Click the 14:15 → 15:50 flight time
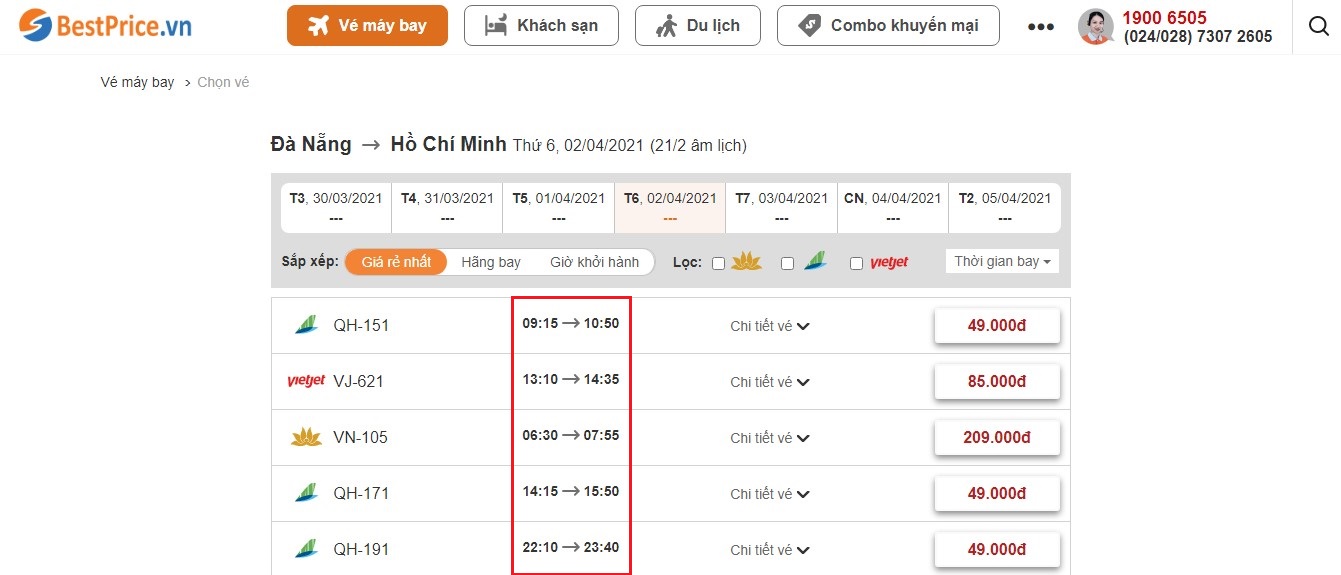Viewport: 1341px width, 575px height. point(570,491)
